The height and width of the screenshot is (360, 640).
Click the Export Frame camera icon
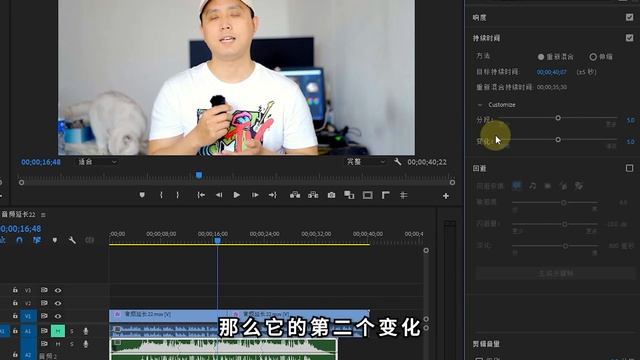[x=331, y=195]
